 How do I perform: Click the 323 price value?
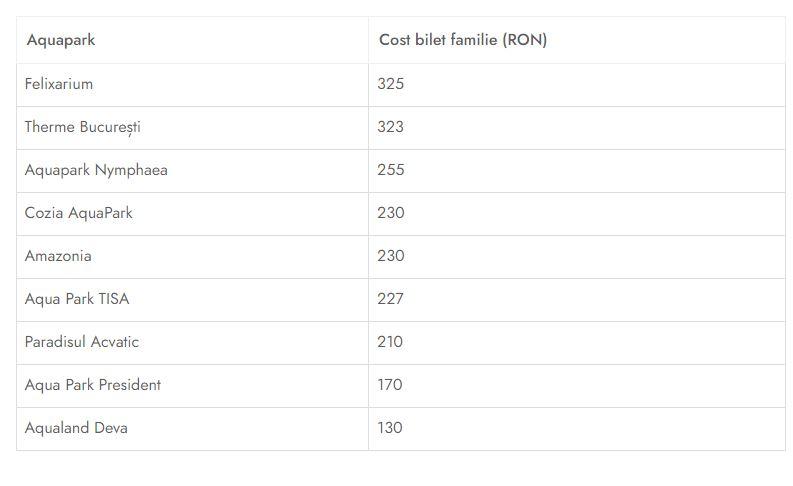point(391,127)
